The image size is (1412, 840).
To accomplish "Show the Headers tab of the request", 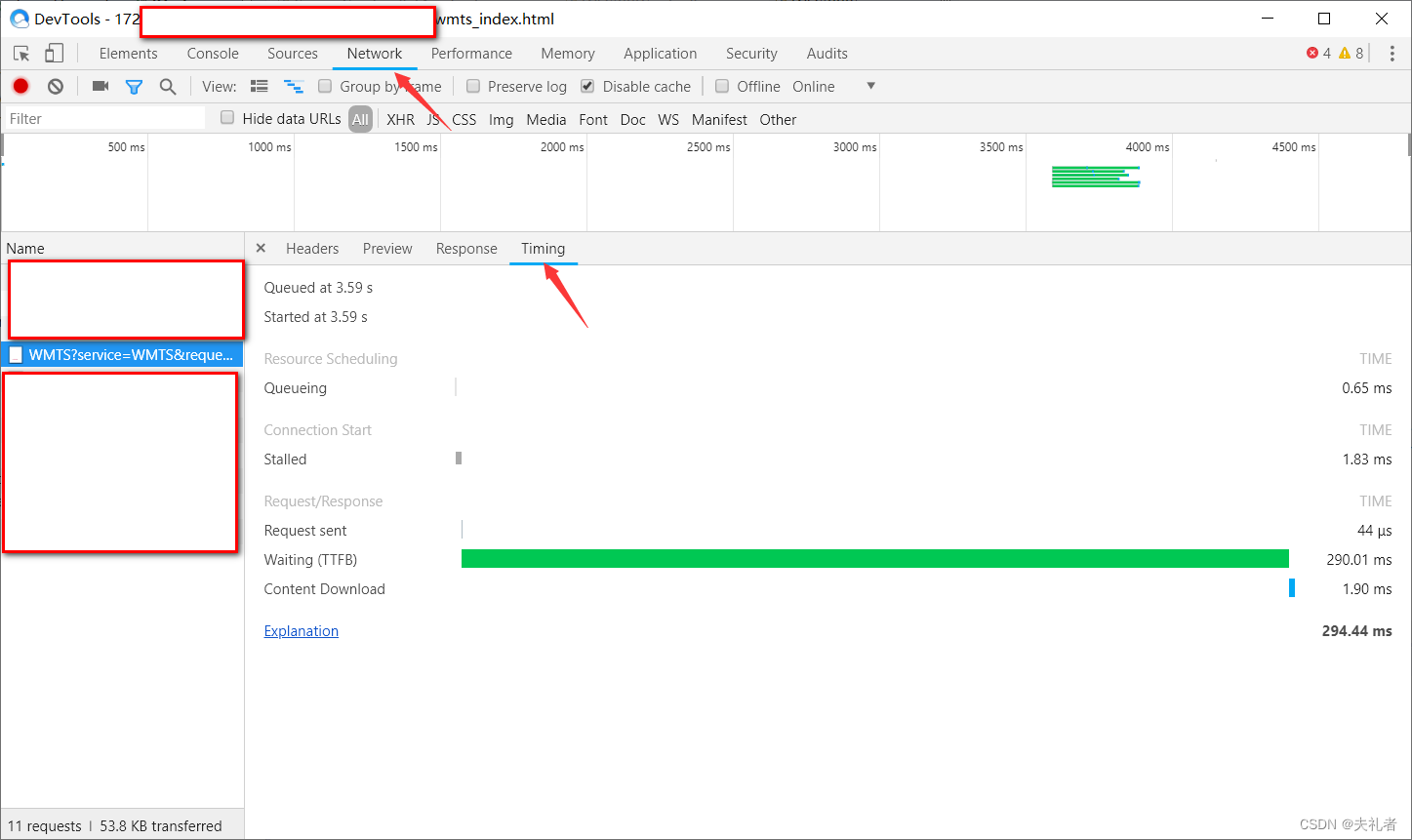I will pos(312,249).
